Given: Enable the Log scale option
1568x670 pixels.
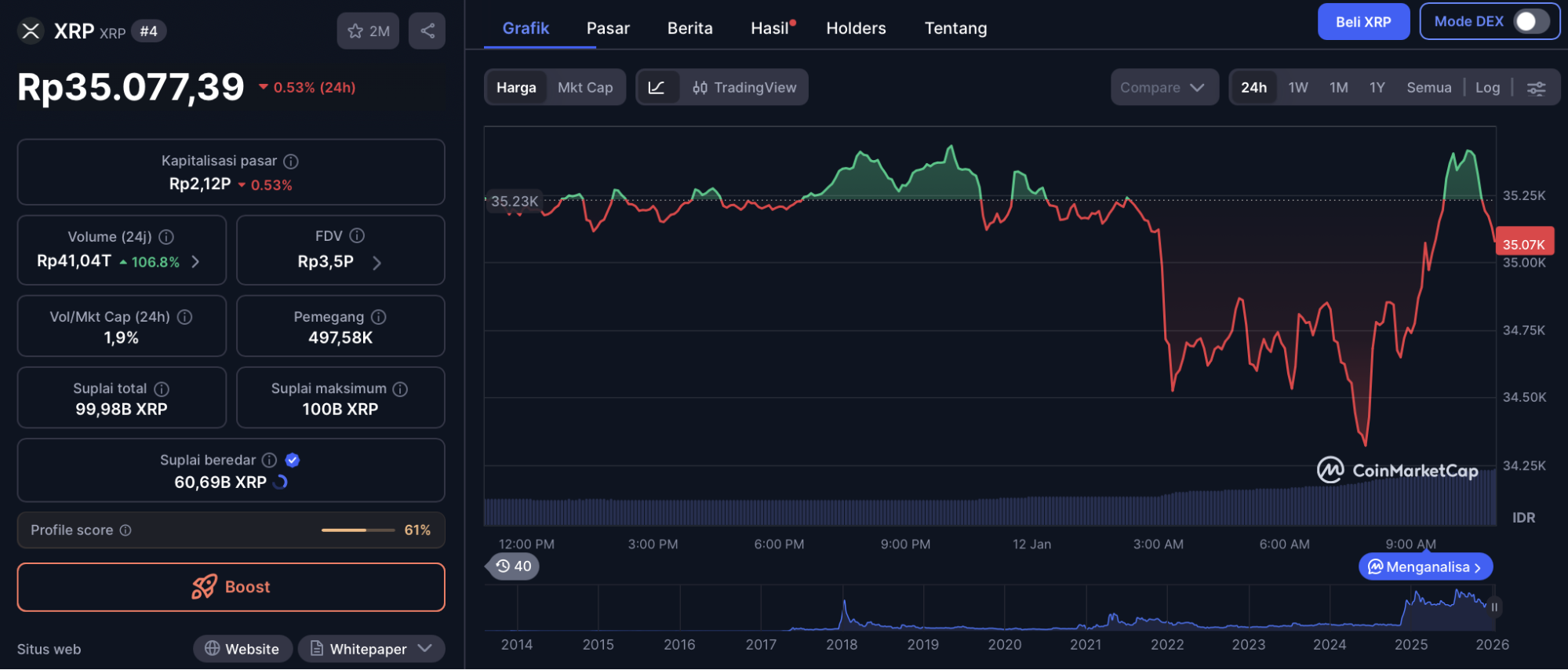Looking at the screenshot, I should [1487, 88].
